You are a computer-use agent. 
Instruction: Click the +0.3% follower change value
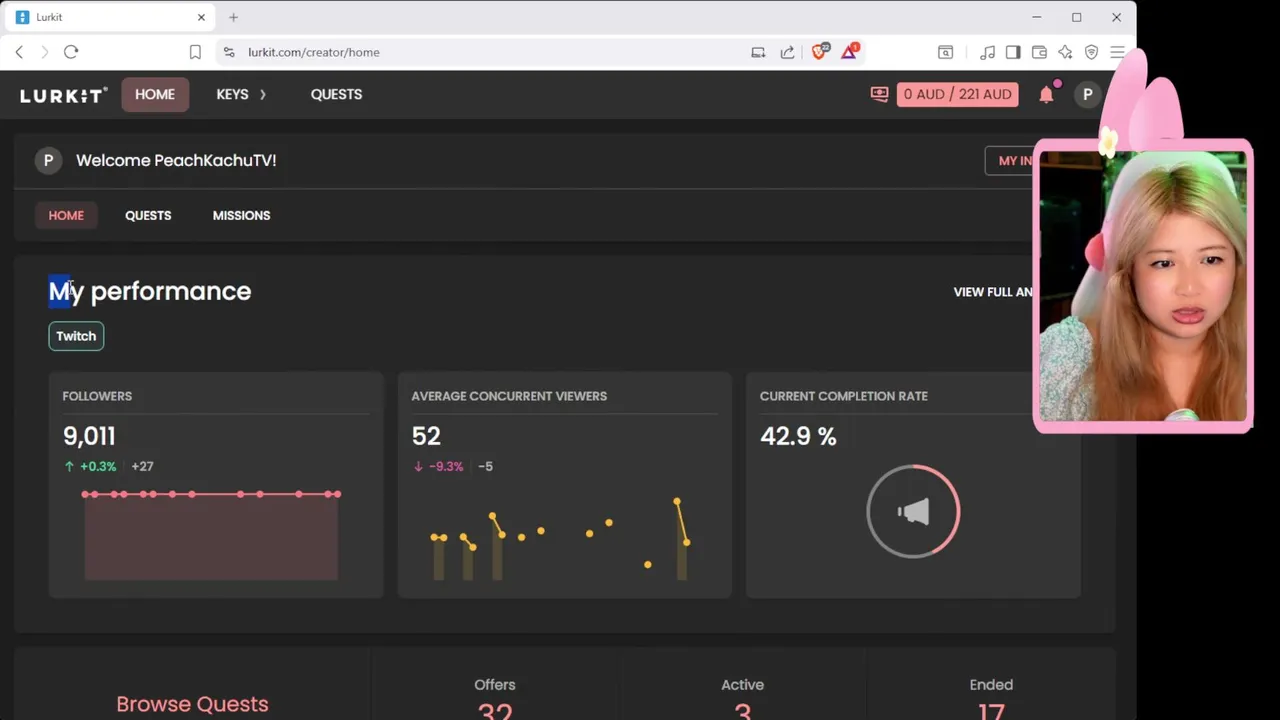point(98,466)
